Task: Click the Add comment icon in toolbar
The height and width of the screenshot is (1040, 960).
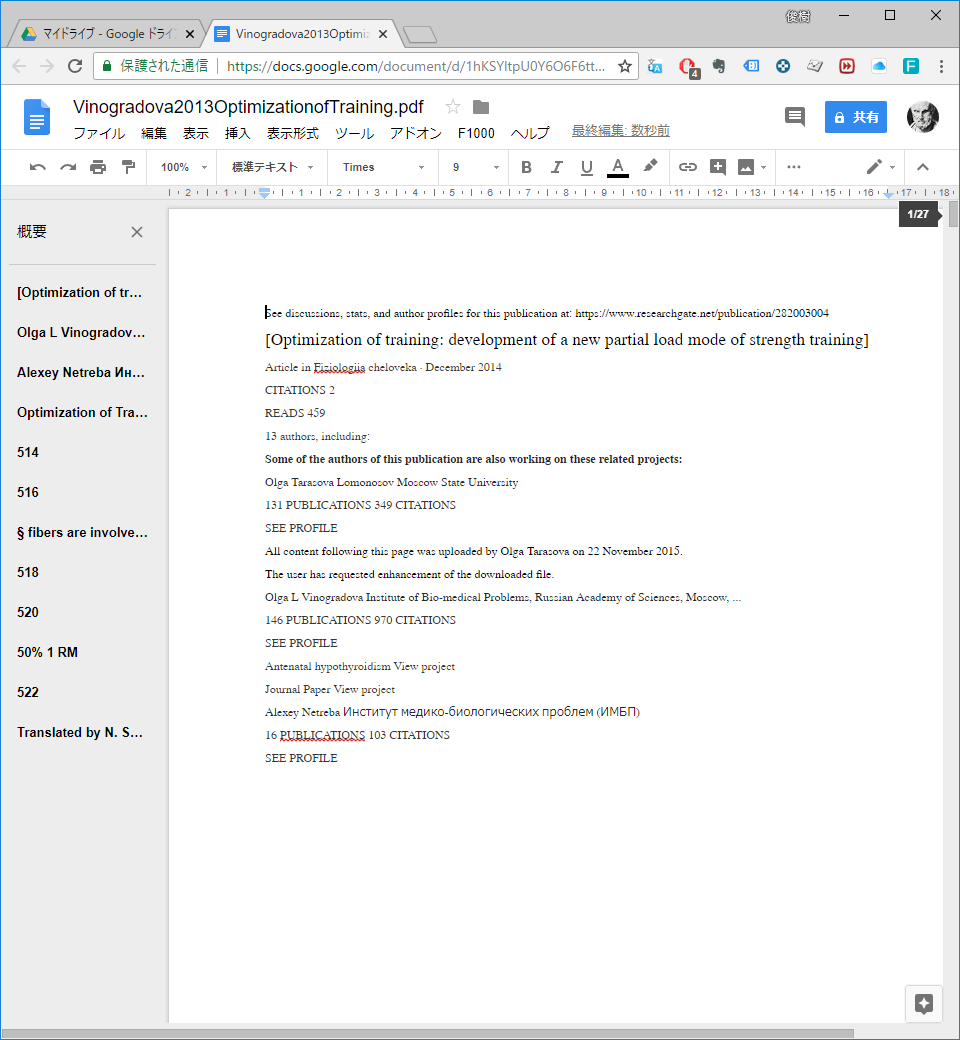Action: tap(718, 167)
